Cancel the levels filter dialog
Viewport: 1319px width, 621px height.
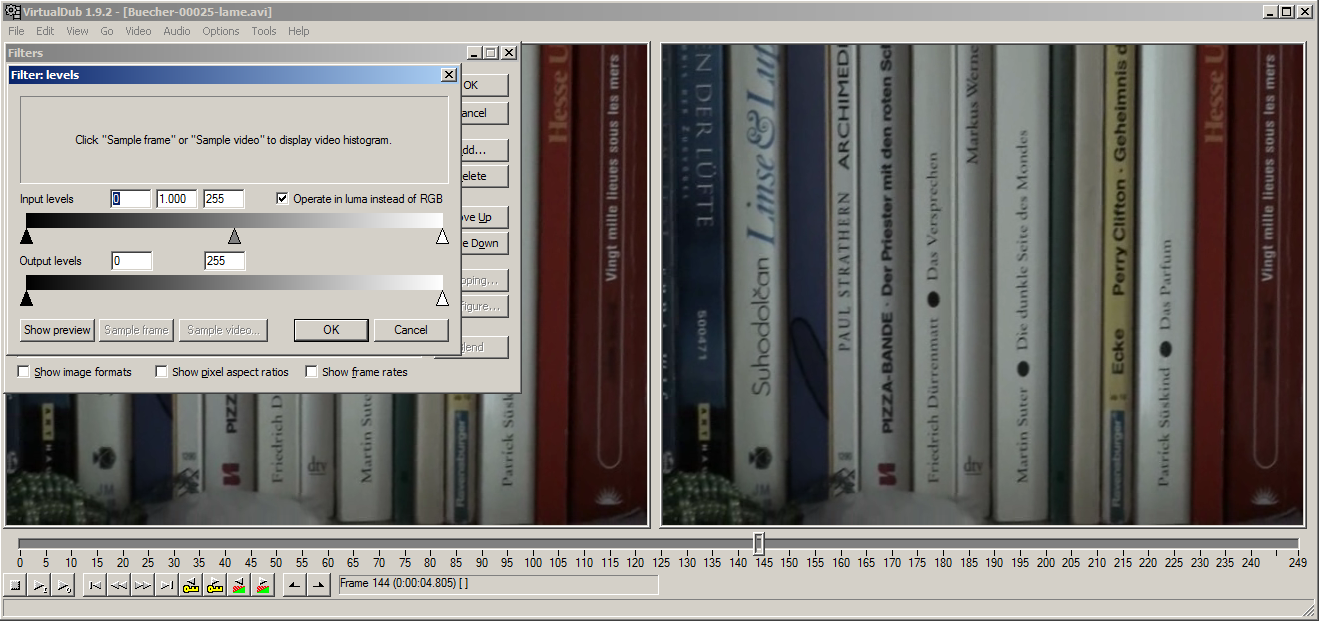click(411, 330)
